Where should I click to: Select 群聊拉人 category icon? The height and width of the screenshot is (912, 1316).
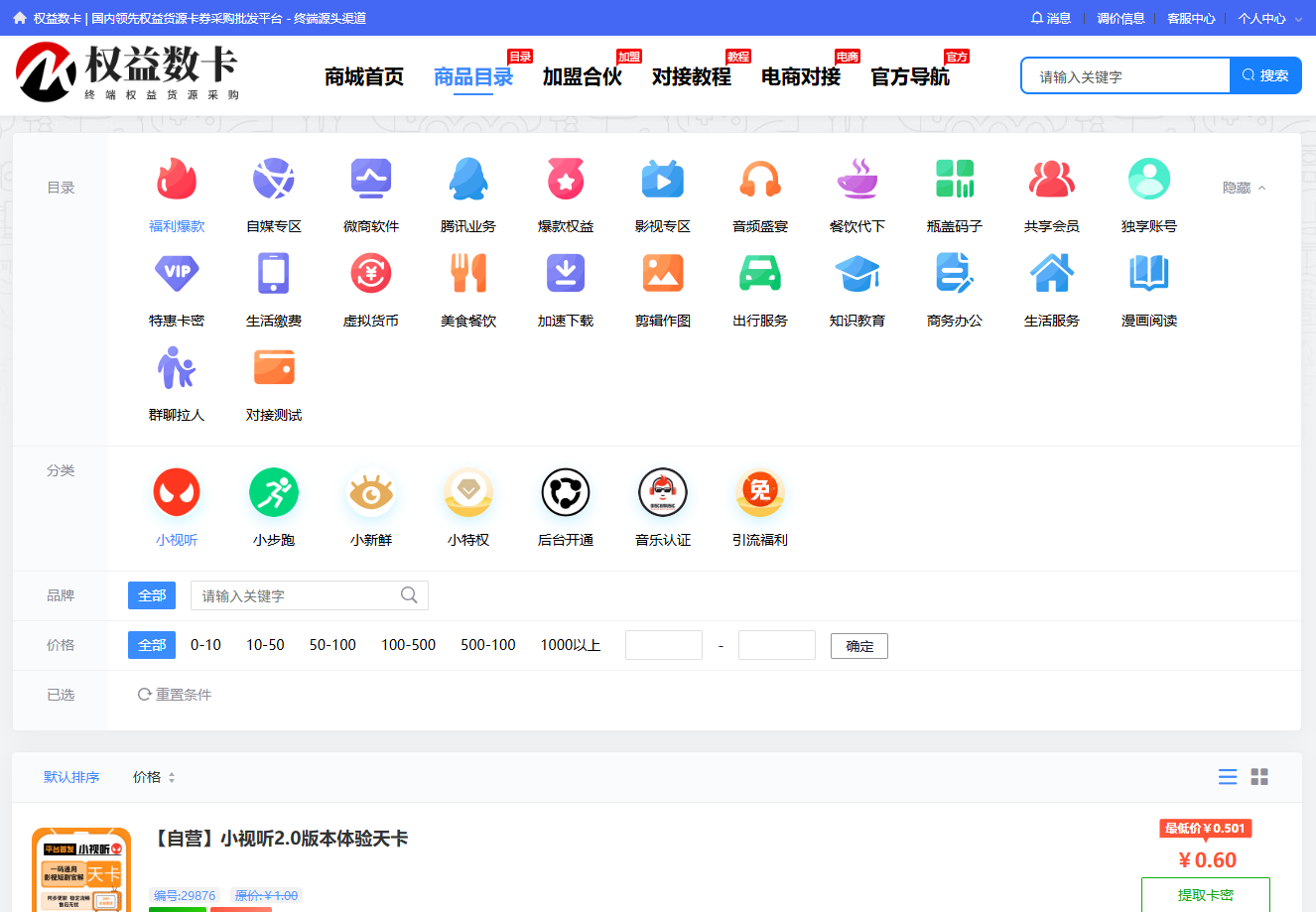177,367
